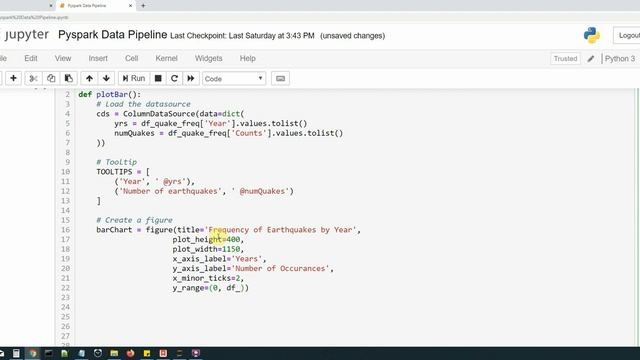Click the Logout button

(627, 36)
